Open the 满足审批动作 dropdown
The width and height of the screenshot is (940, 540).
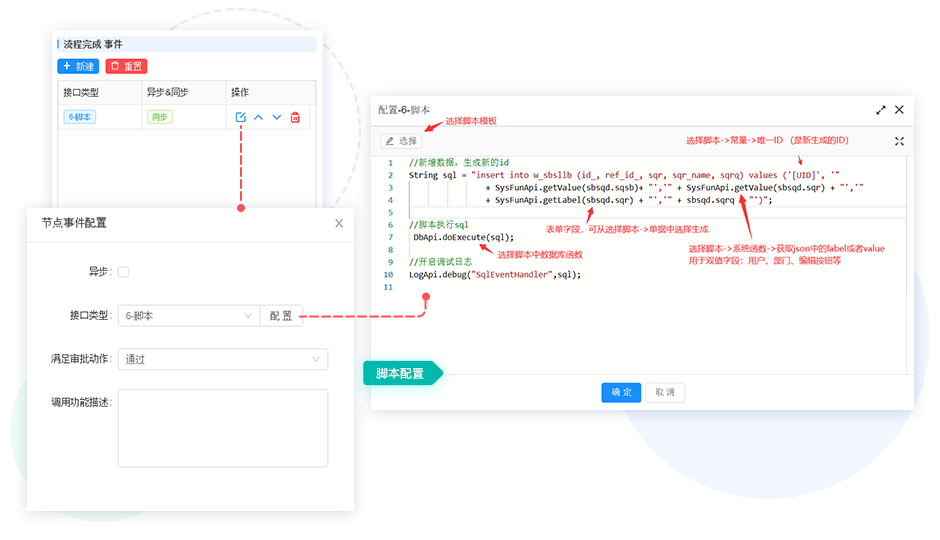pyautogui.click(x=223, y=359)
